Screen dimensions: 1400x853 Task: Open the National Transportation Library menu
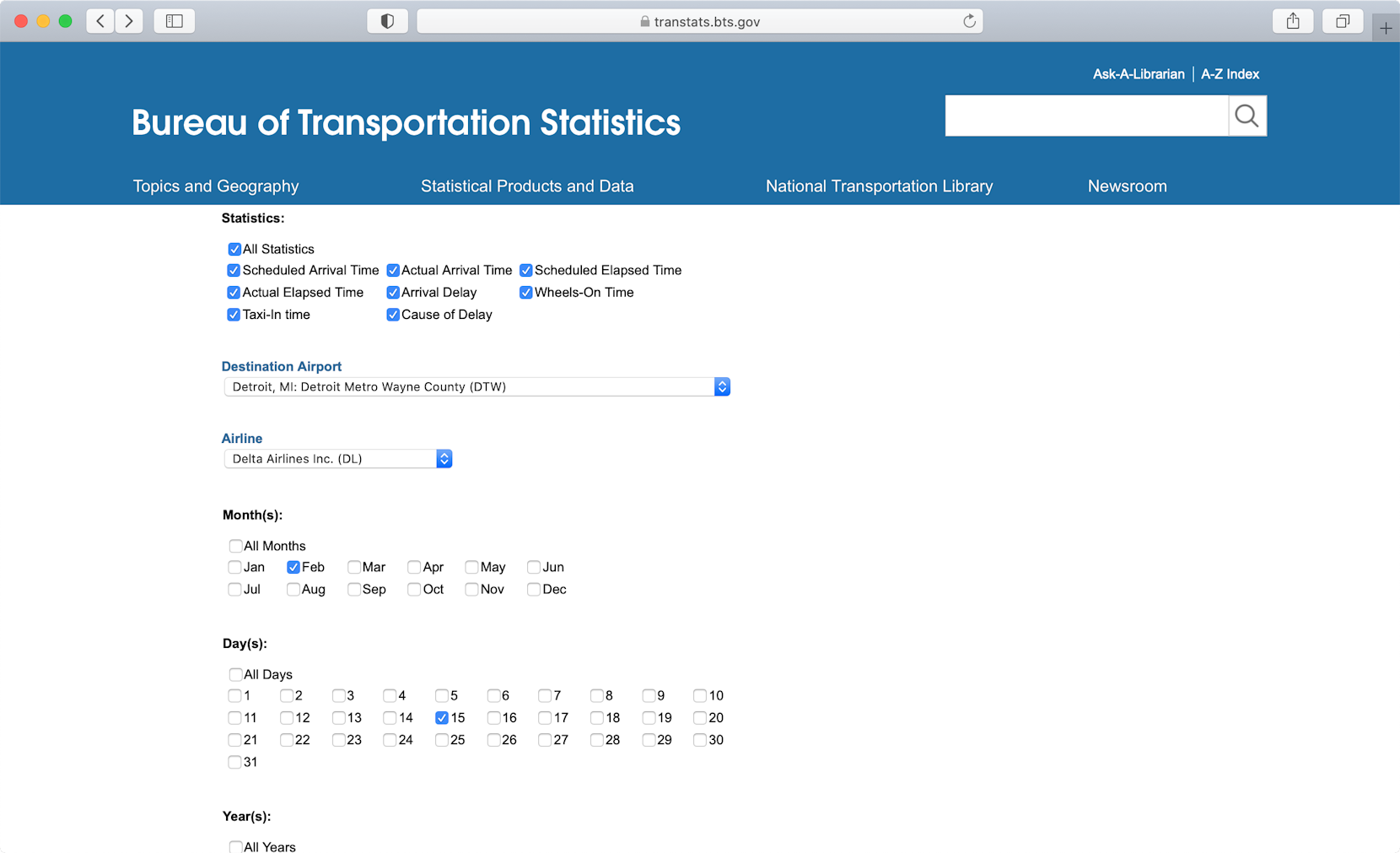pyautogui.click(x=879, y=186)
